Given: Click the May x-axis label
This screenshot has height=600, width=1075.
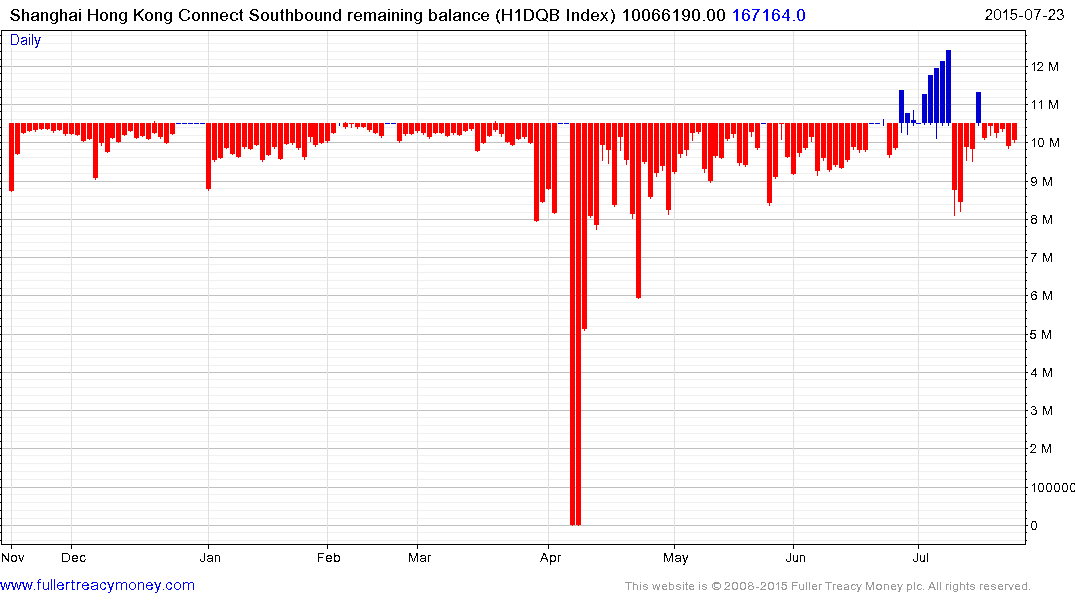Looking at the screenshot, I should [x=675, y=557].
